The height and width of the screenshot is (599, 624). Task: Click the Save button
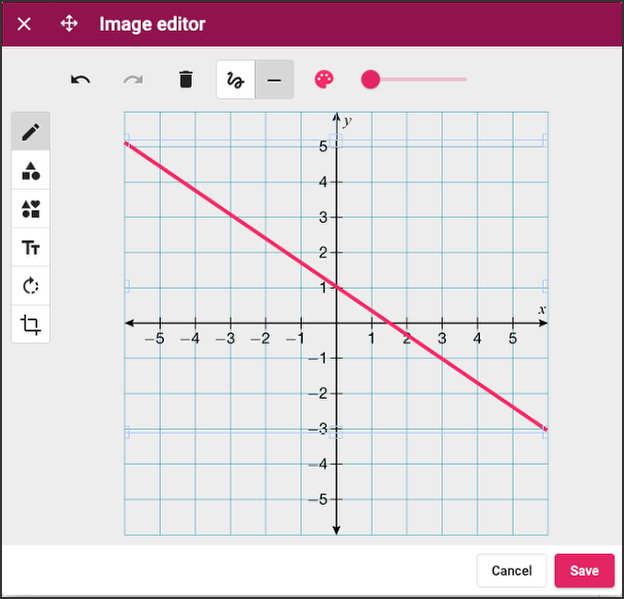(585, 570)
